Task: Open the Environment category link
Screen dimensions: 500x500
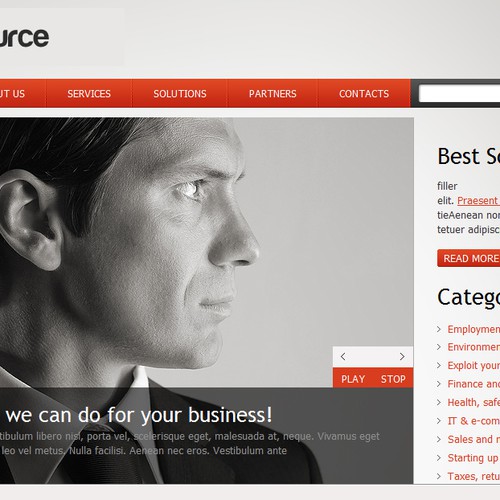Action: coord(474,347)
